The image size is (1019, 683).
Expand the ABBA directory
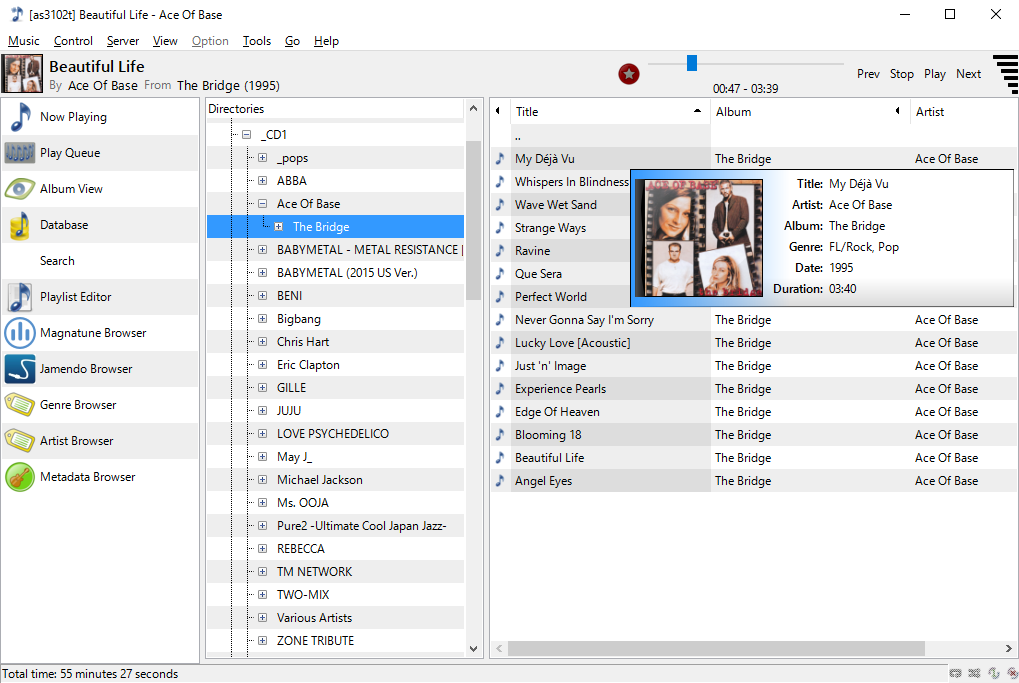pyautogui.click(x=263, y=181)
